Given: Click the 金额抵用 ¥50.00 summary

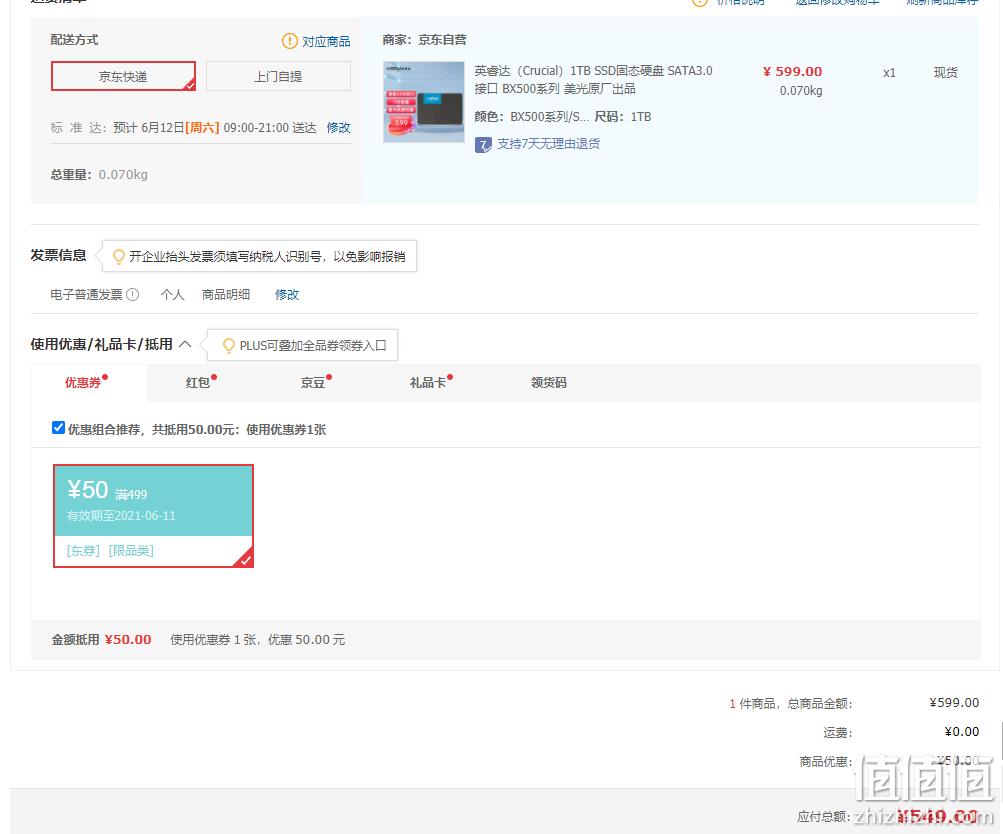Looking at the screenshot, I should tap(101, 640).
